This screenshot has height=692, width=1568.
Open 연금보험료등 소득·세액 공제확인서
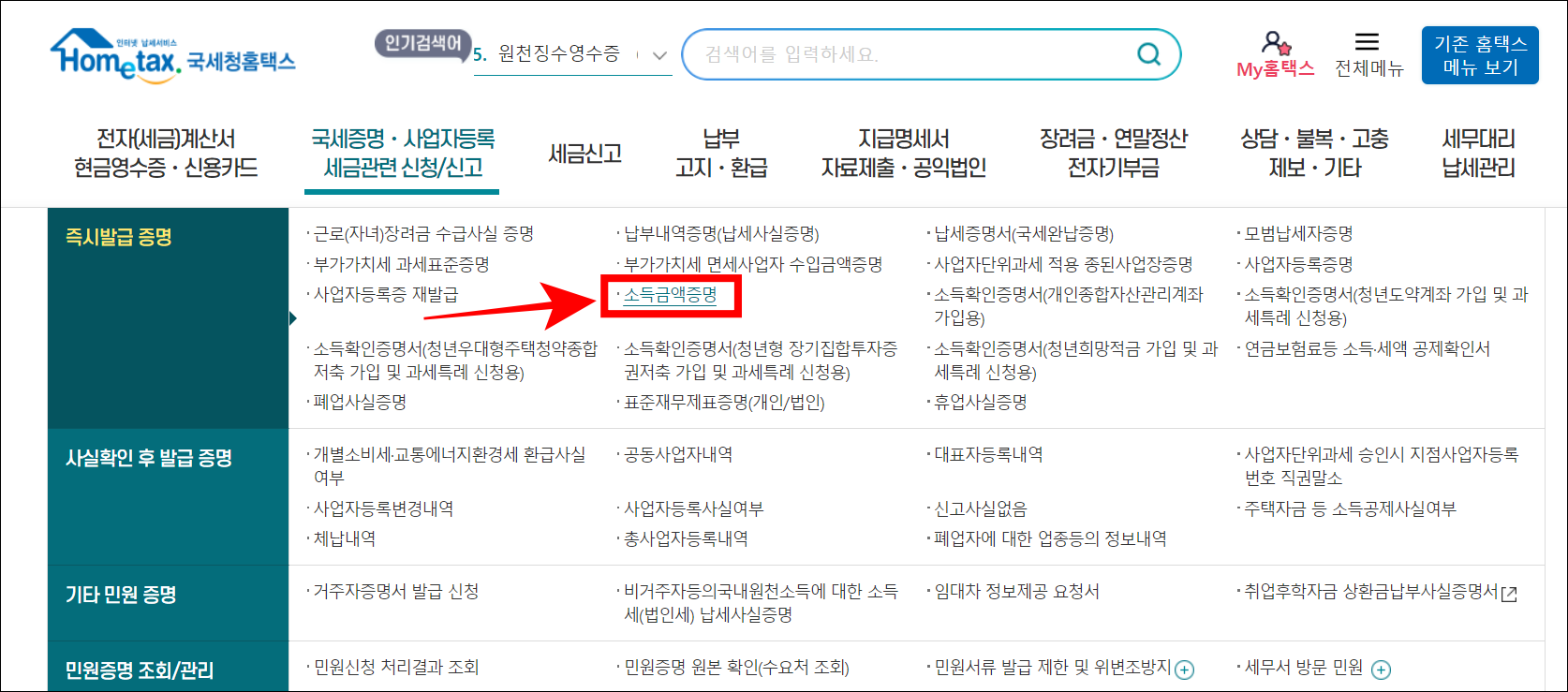(1367, 349)
